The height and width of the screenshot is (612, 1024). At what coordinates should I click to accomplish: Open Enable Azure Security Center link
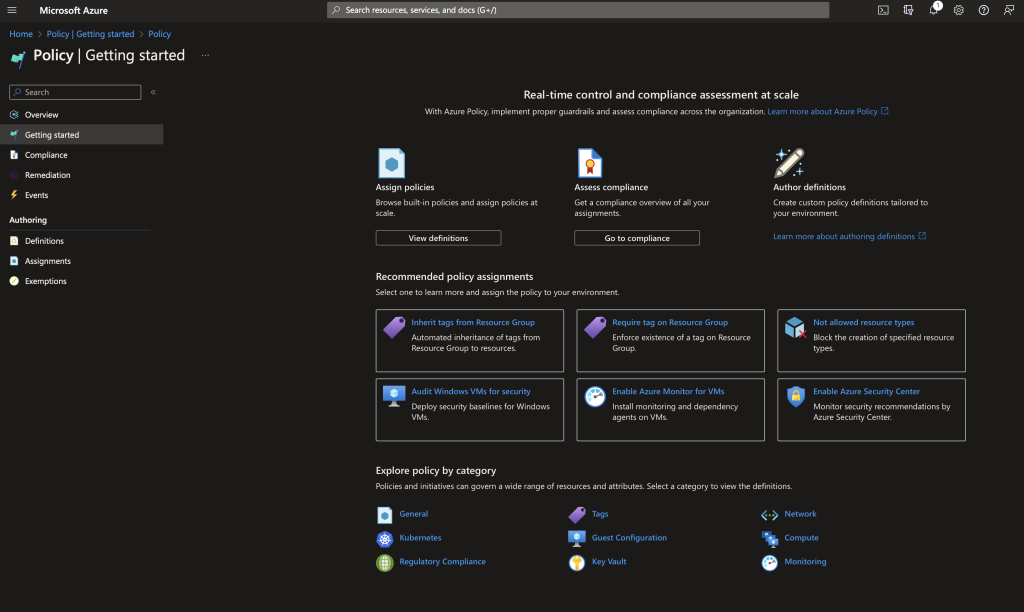(866, 391)
